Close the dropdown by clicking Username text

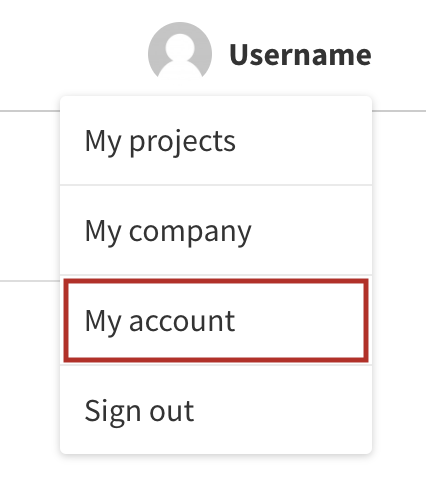pyautogui.click(x=300, y=55)
